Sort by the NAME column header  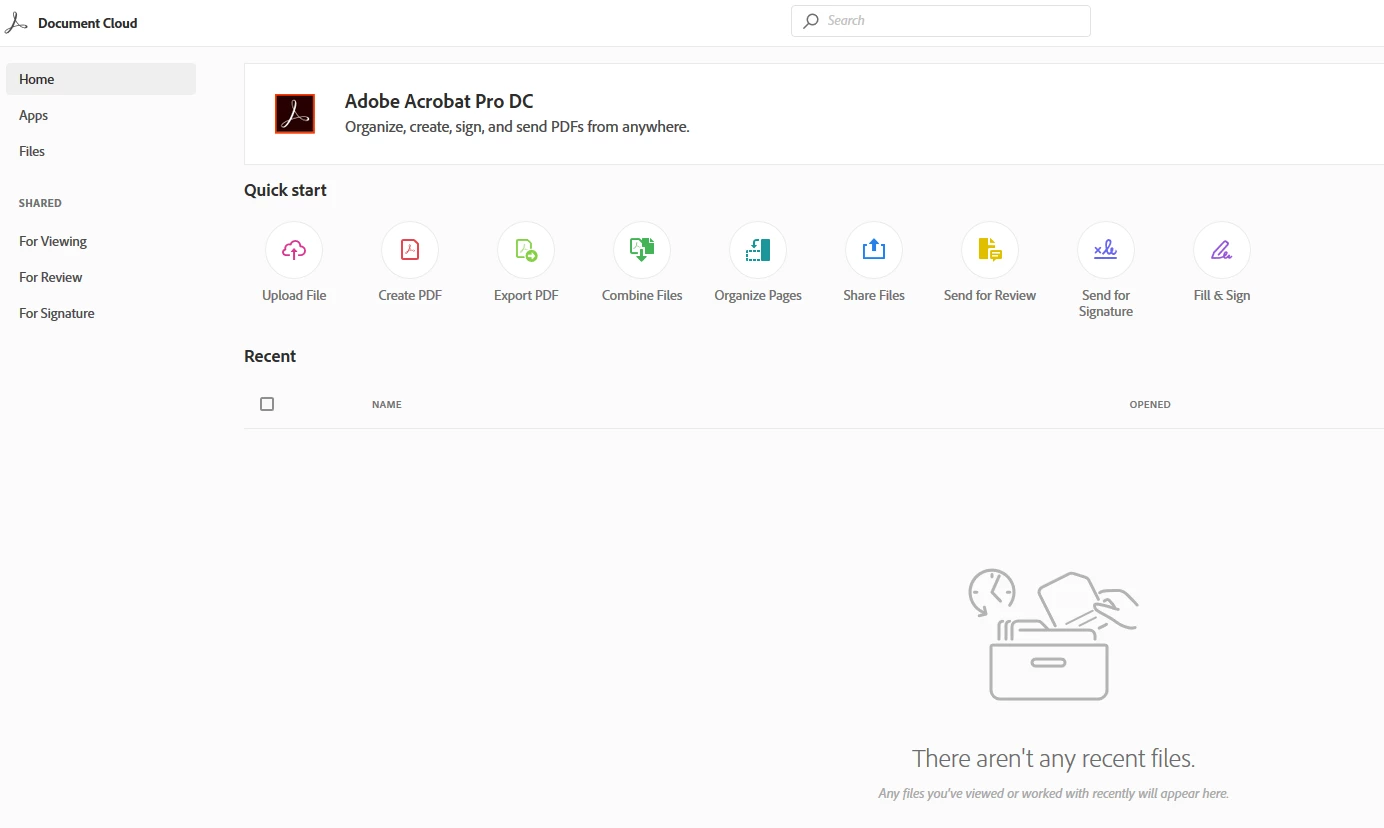point(387,405)
